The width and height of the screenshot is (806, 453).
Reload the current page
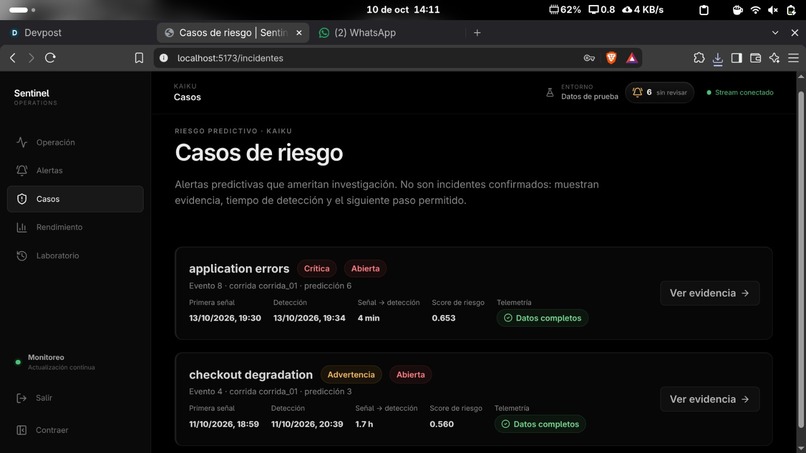pos(50,58)
